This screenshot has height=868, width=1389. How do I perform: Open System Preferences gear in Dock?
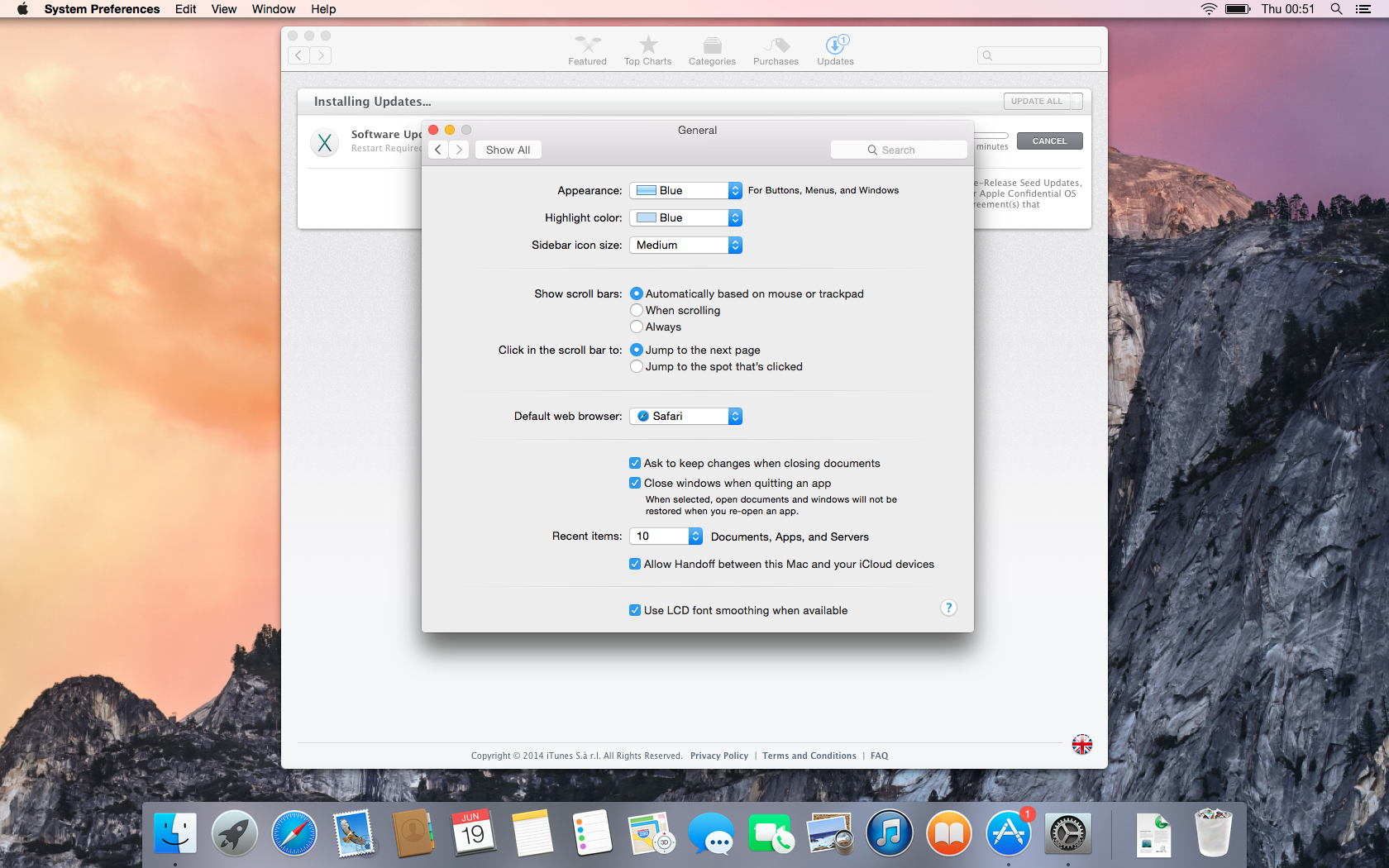pos(1068,833)
